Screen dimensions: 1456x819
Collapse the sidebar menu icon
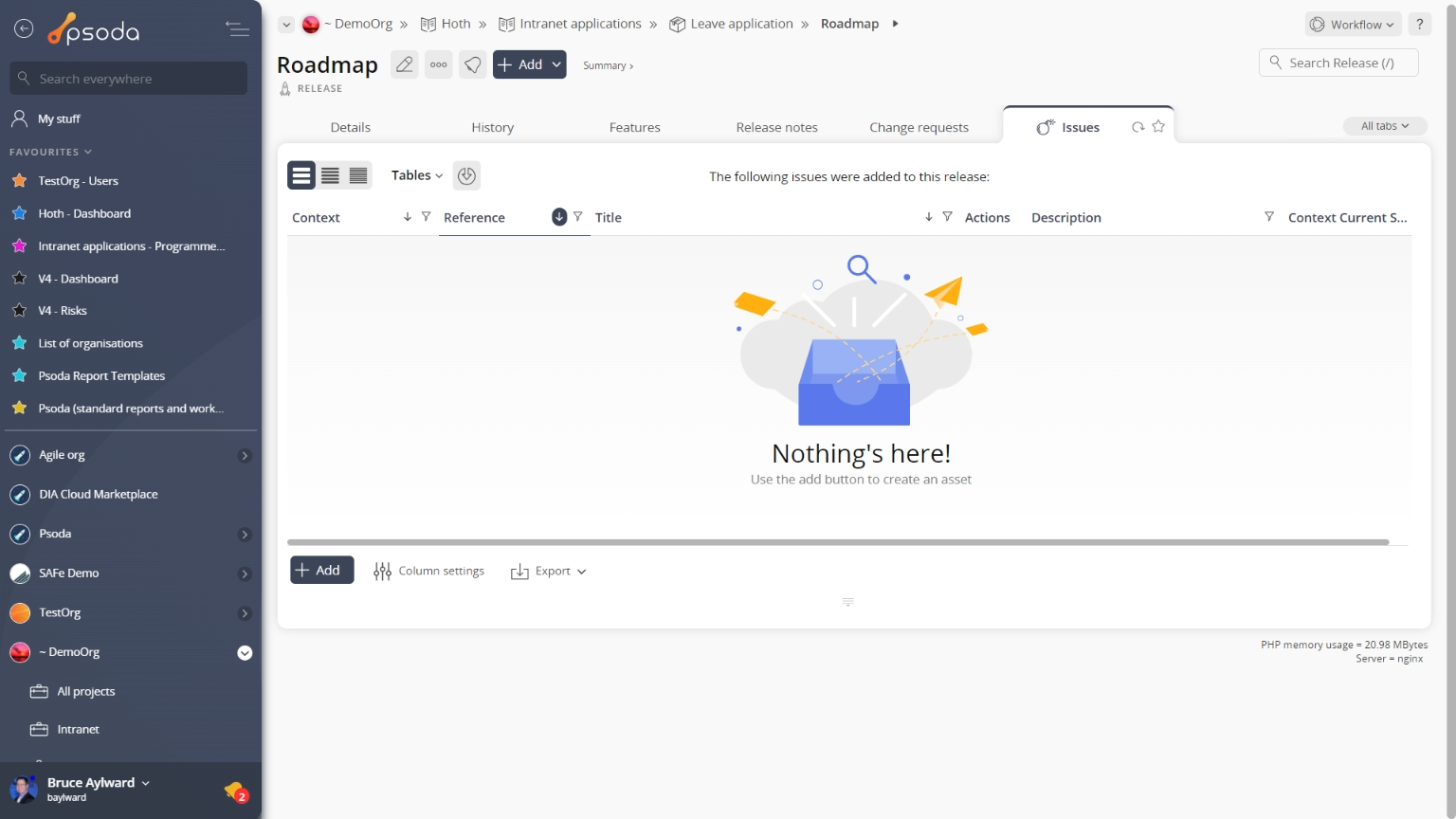click(237, 29)
